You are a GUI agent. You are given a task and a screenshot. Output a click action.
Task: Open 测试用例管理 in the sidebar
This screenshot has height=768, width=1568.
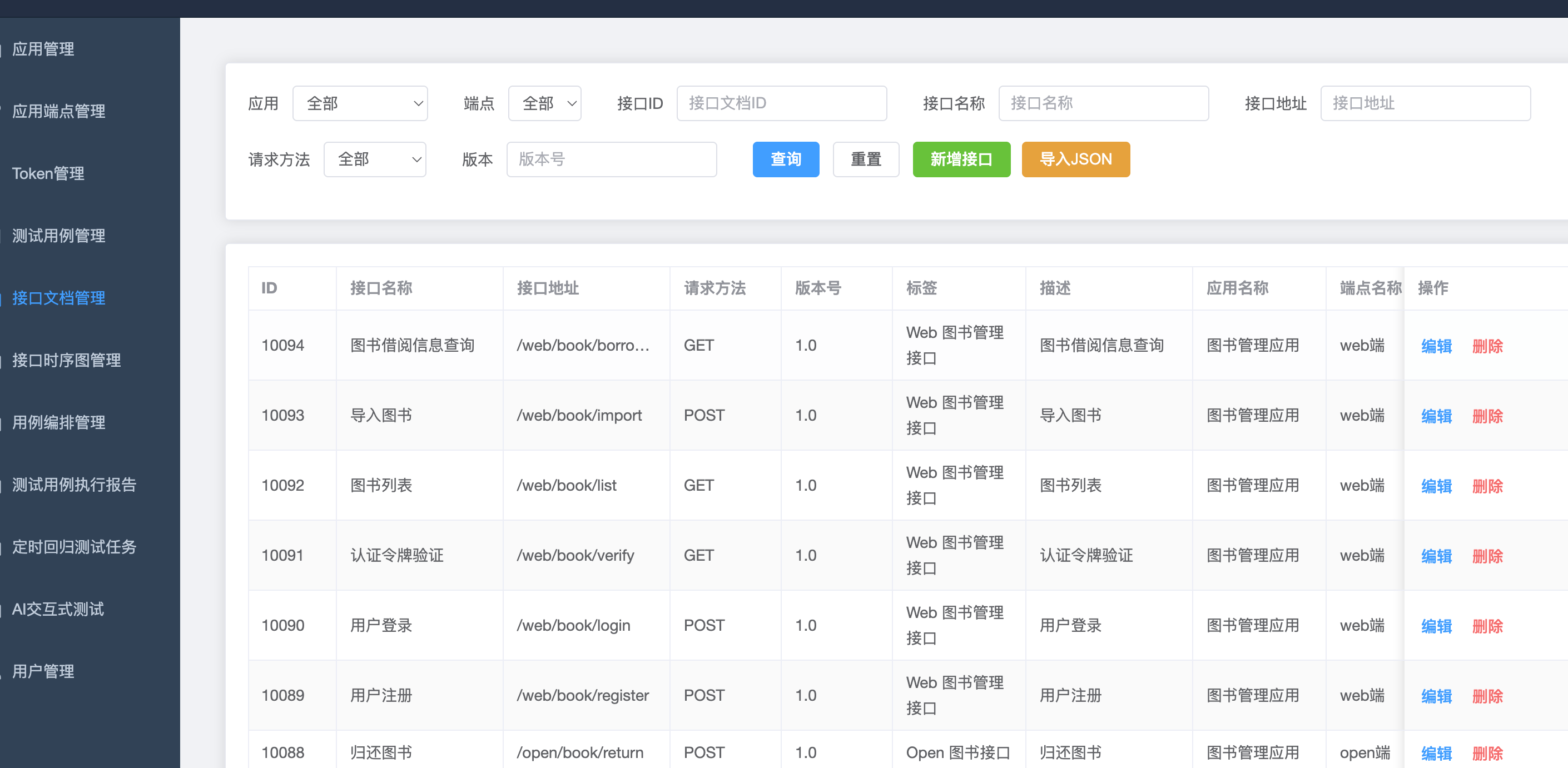58,236
